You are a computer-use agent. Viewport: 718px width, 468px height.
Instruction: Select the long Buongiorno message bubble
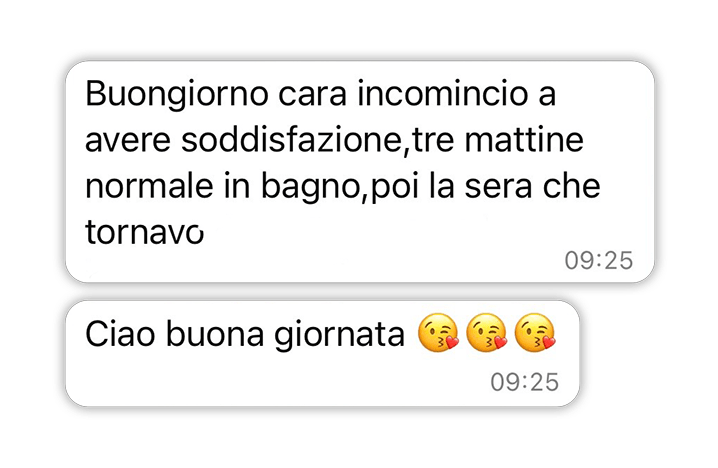360,172
